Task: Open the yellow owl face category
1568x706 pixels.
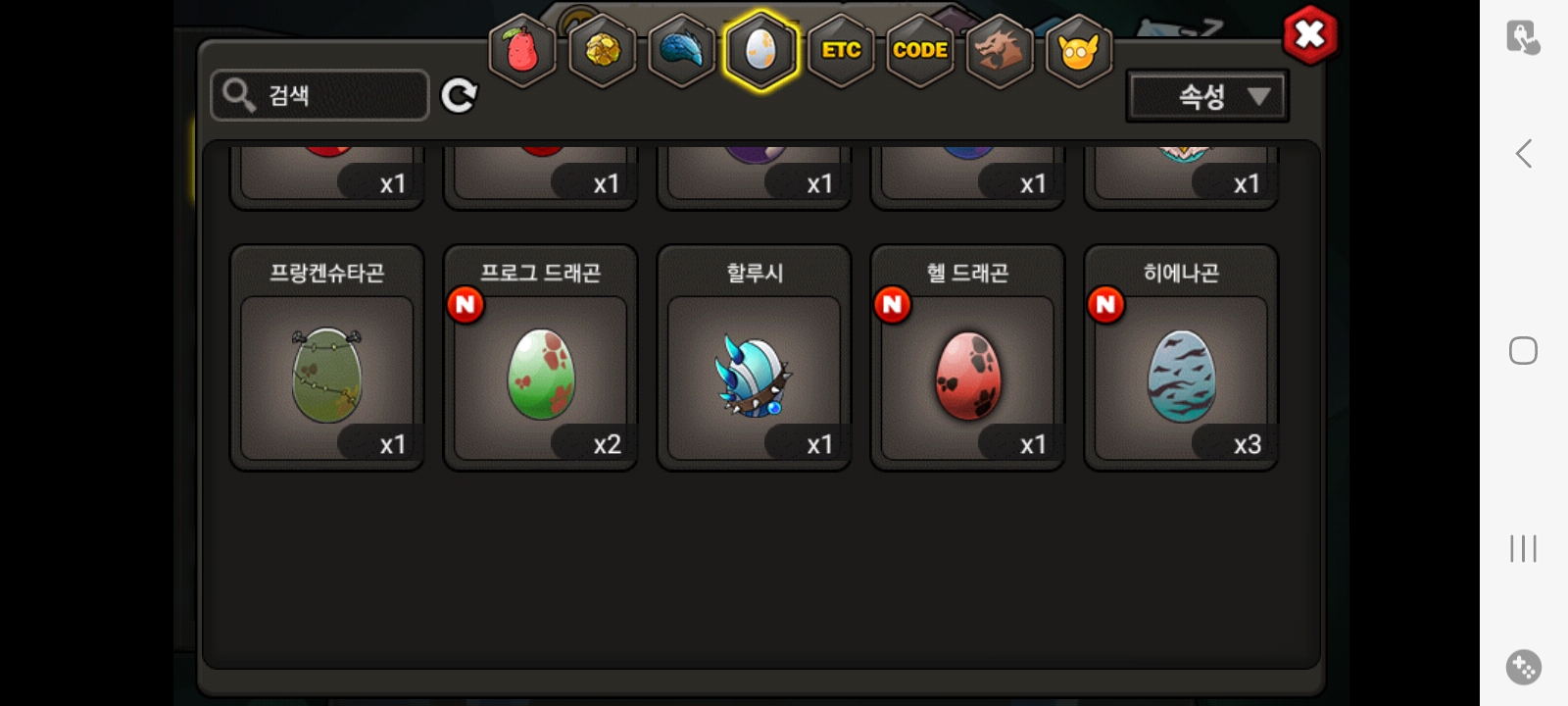Action: pyautogui.click(x=1078, y=50)
